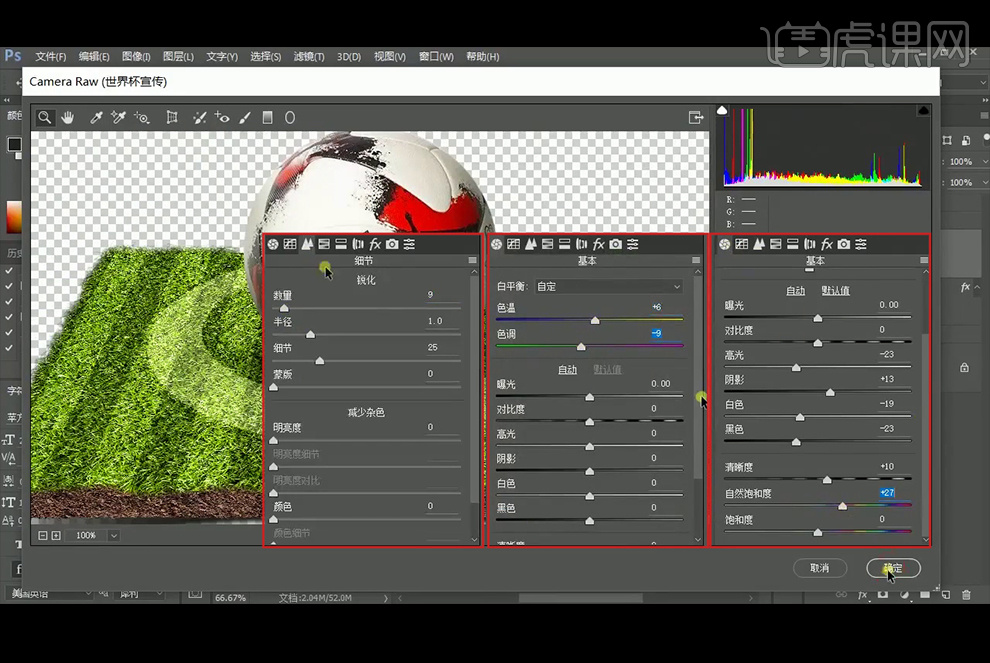The height and width of the screenshot is (663, 990).
Task: Click the 自然饱和度 slider handle
Action: [x=842, y=506]
